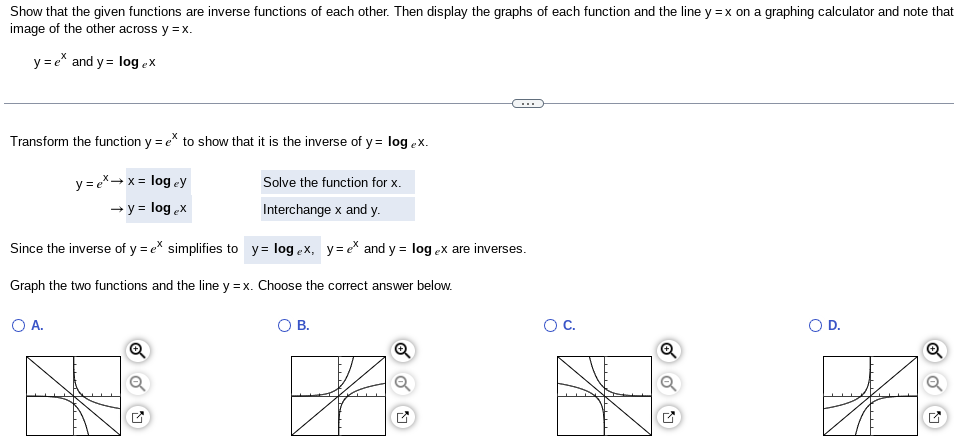
Task: Zoom in on graph B
Action: point(402,351)
